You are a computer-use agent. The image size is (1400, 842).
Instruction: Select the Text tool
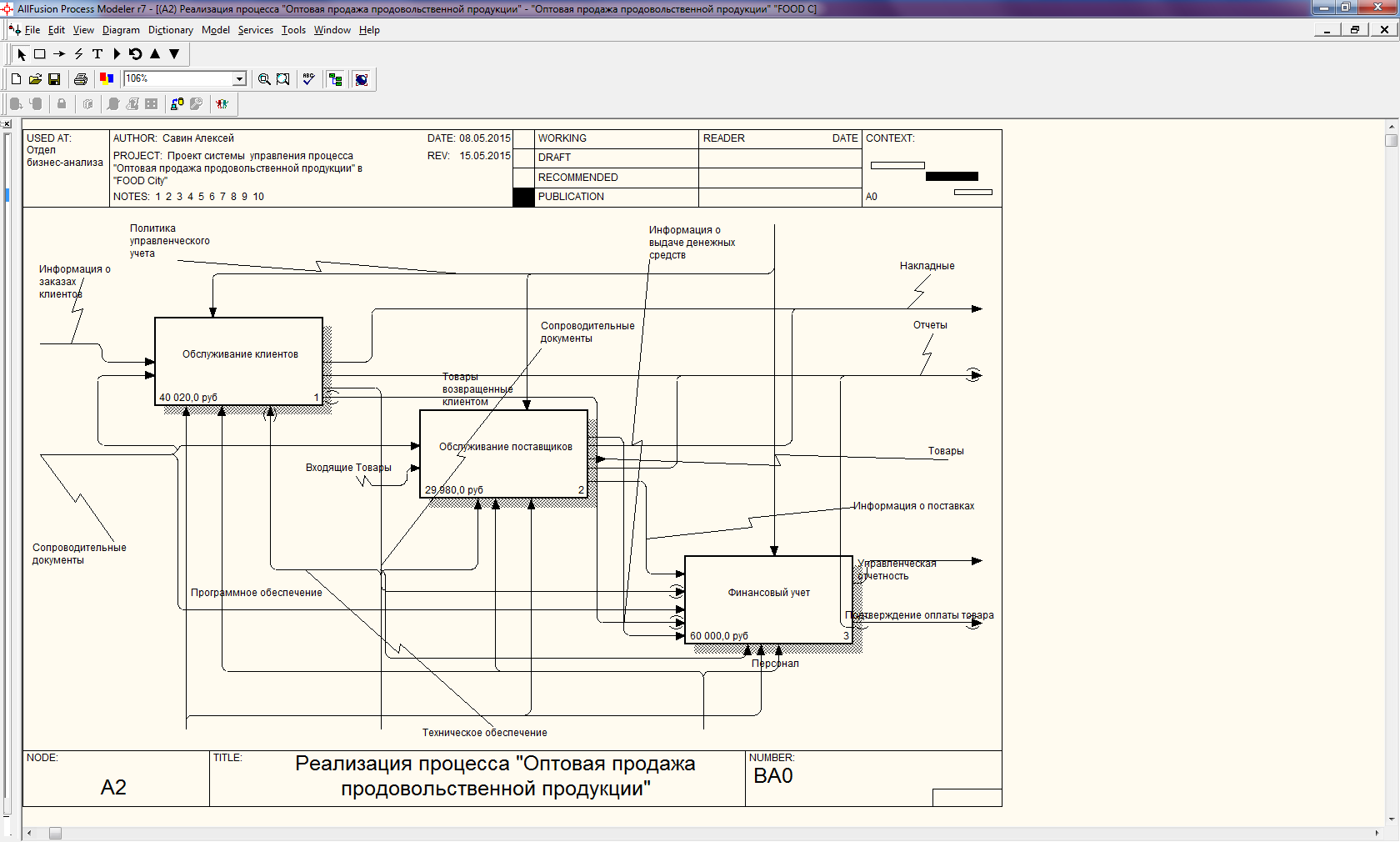click(x=97, y=54)
